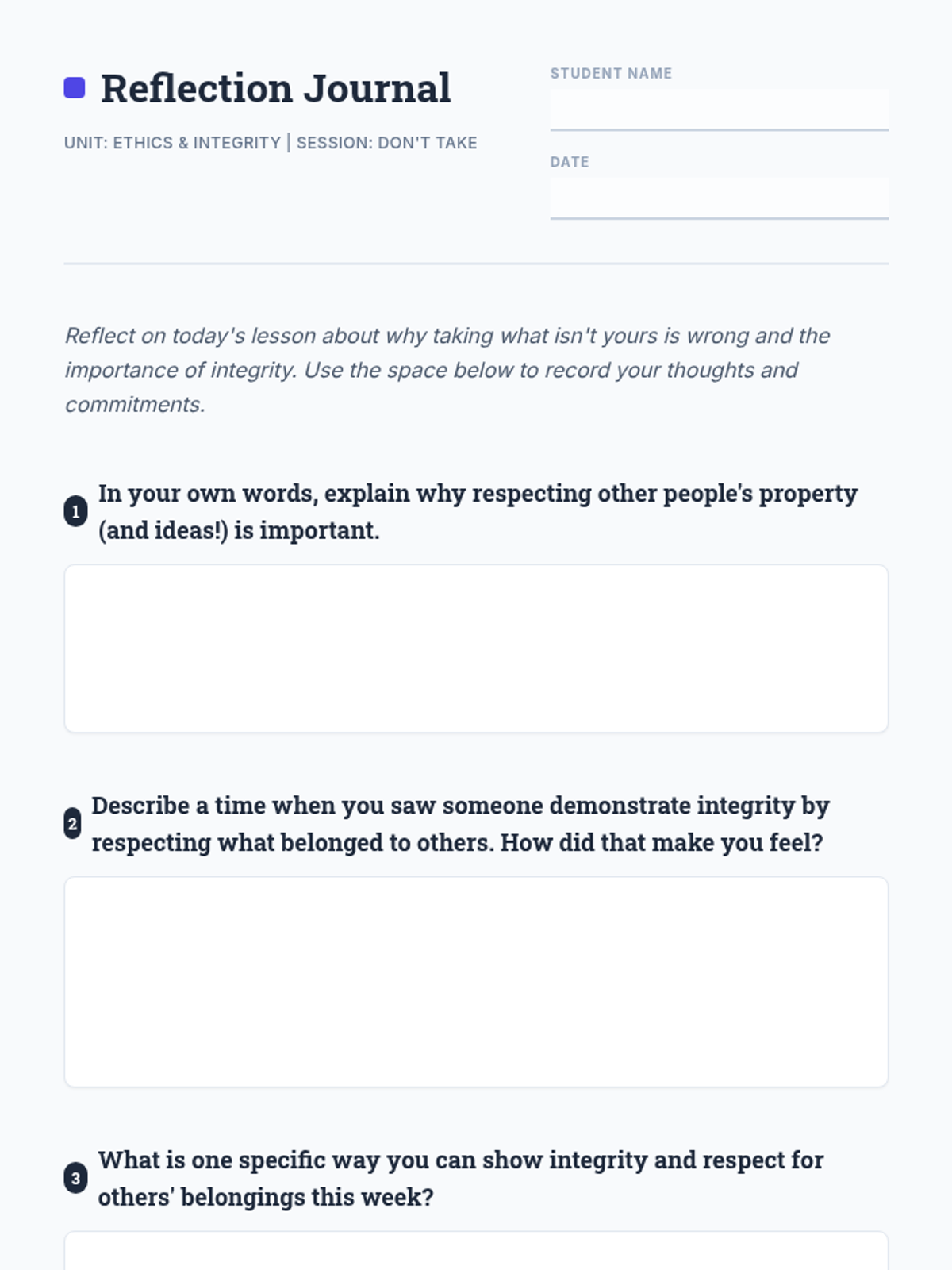Click the DATE label
Screen dimensions: 952x1270
pyautogui.click(x=570, y=162)
